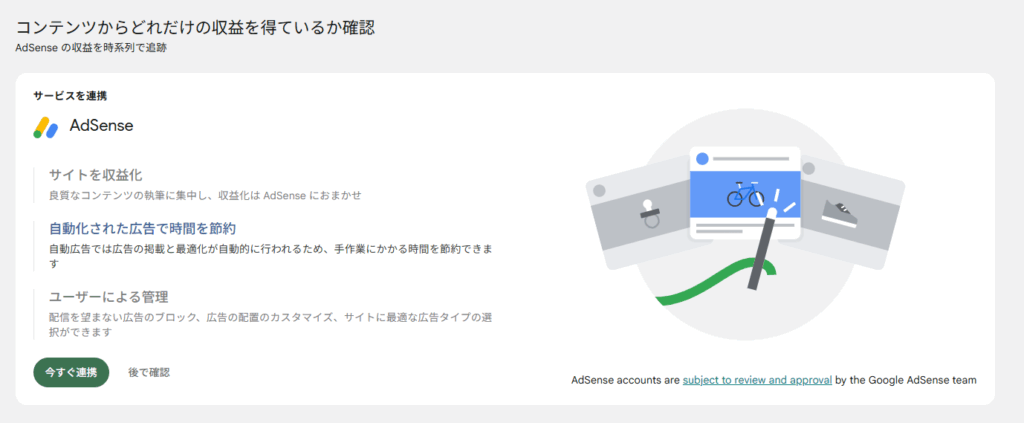Click the gray dot on the left card
Screen dimensions: 1024x423
tap(599, 190)
